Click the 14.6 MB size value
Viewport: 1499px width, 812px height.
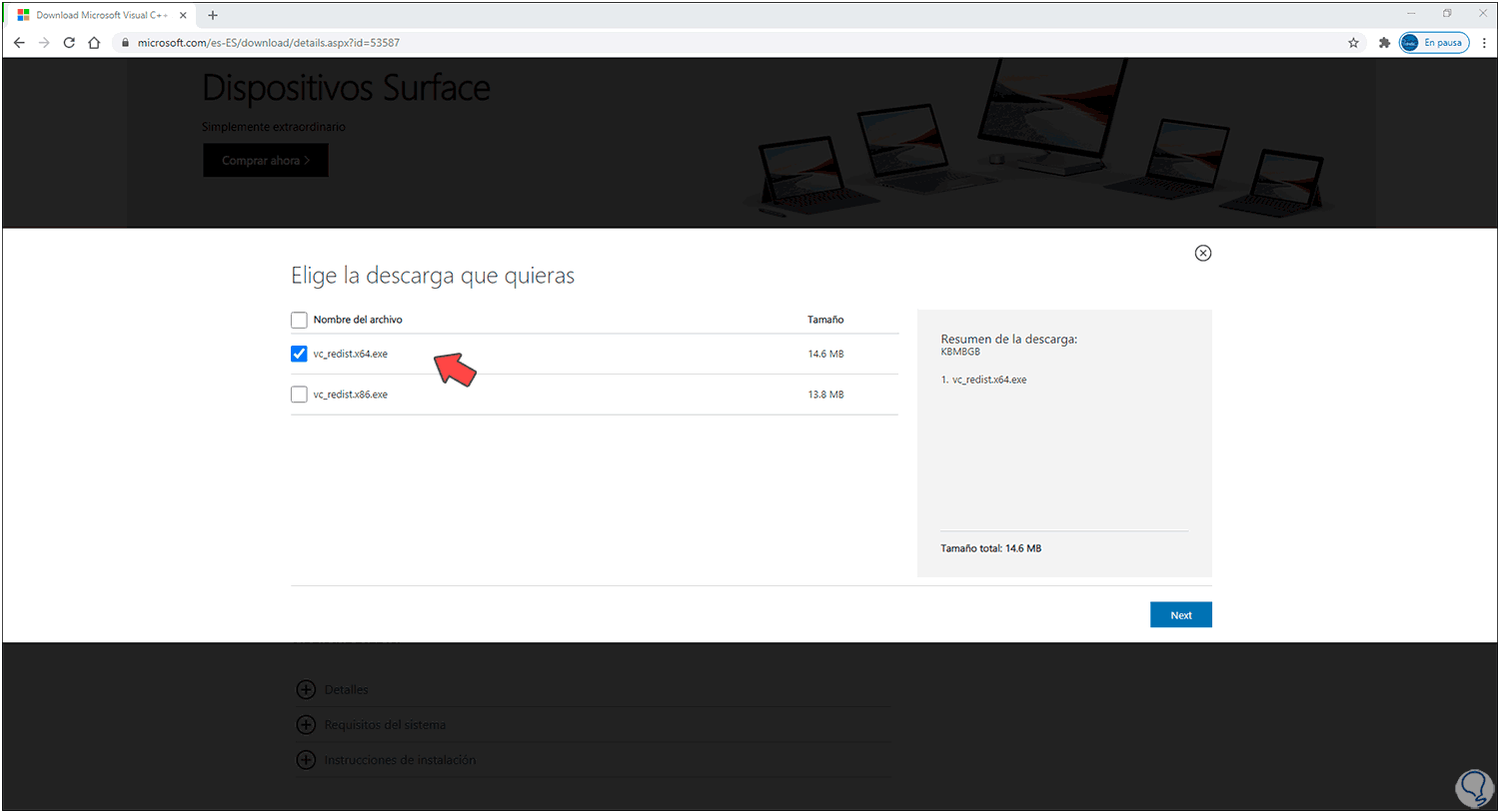coord(825,354)
